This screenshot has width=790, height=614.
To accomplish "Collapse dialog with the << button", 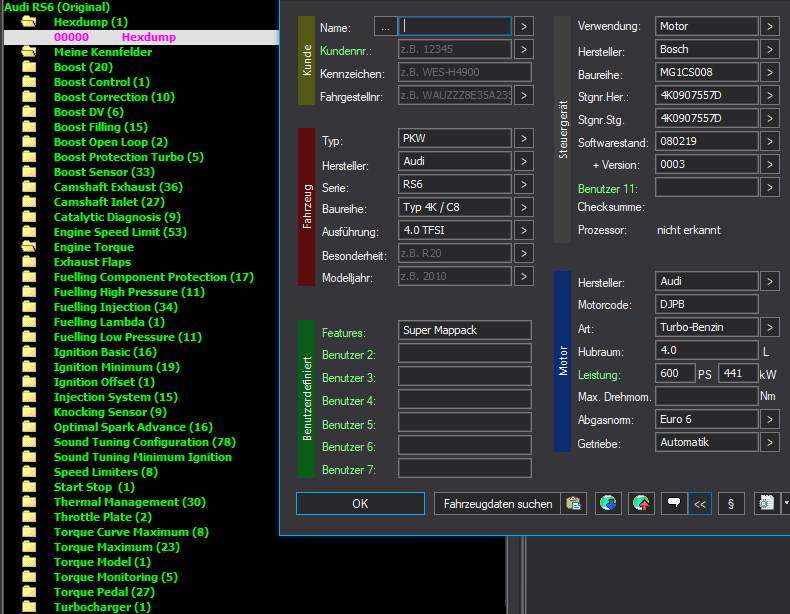I will pos(700,503).
